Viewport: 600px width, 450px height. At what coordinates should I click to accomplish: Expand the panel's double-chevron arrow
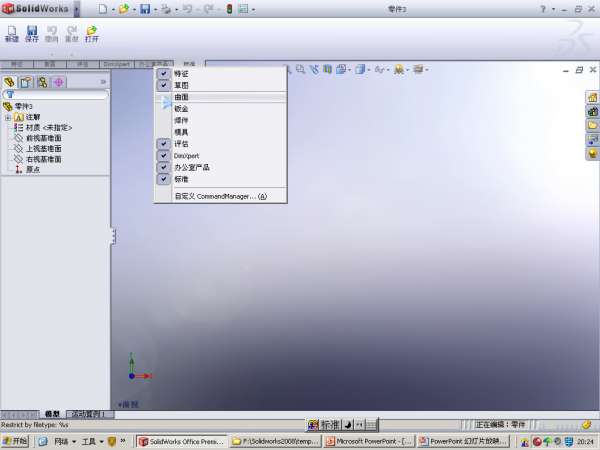[103, 82]
